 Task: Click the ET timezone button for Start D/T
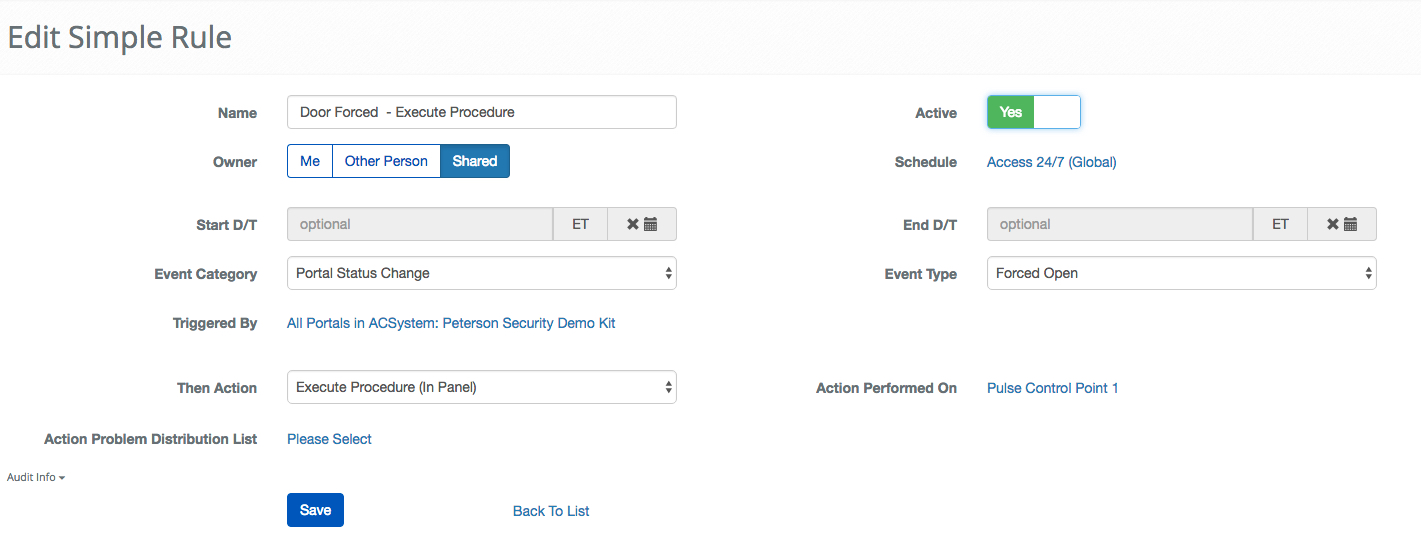pos(580,224)
